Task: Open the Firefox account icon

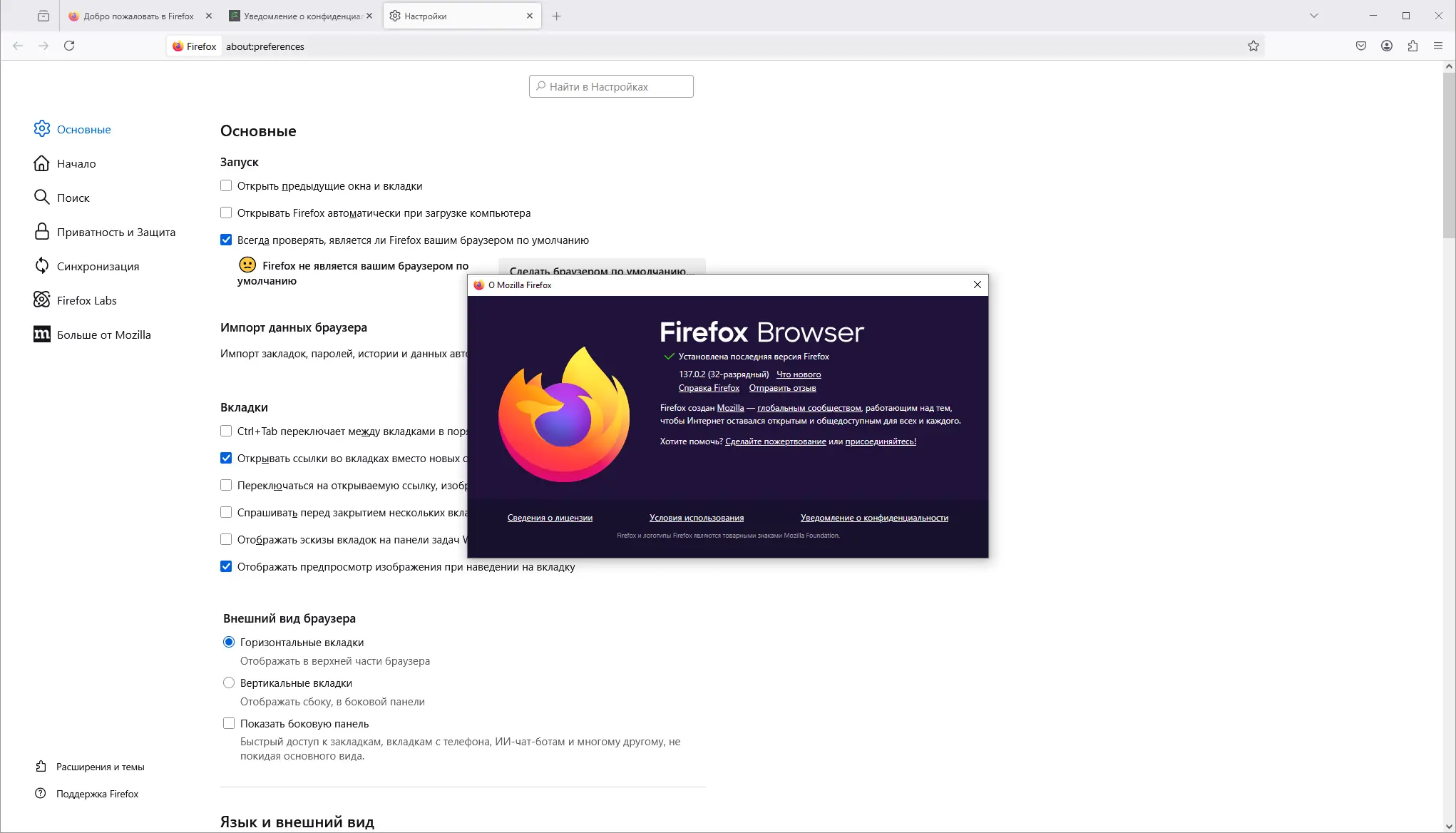Action: 1386,46
